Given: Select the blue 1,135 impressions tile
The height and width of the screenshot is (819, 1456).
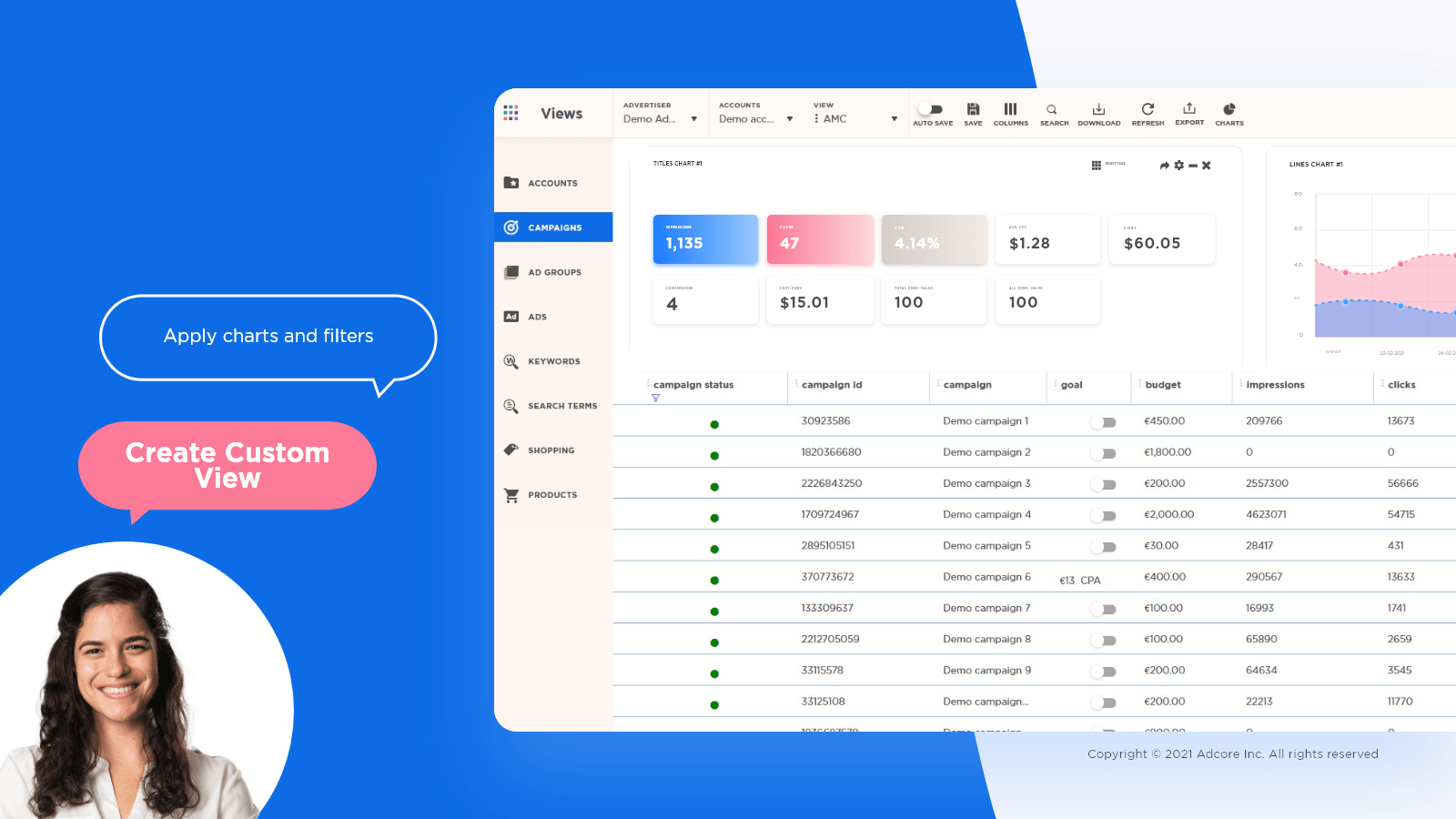Looking at the screenshot, I should click(x=705, y=240).
